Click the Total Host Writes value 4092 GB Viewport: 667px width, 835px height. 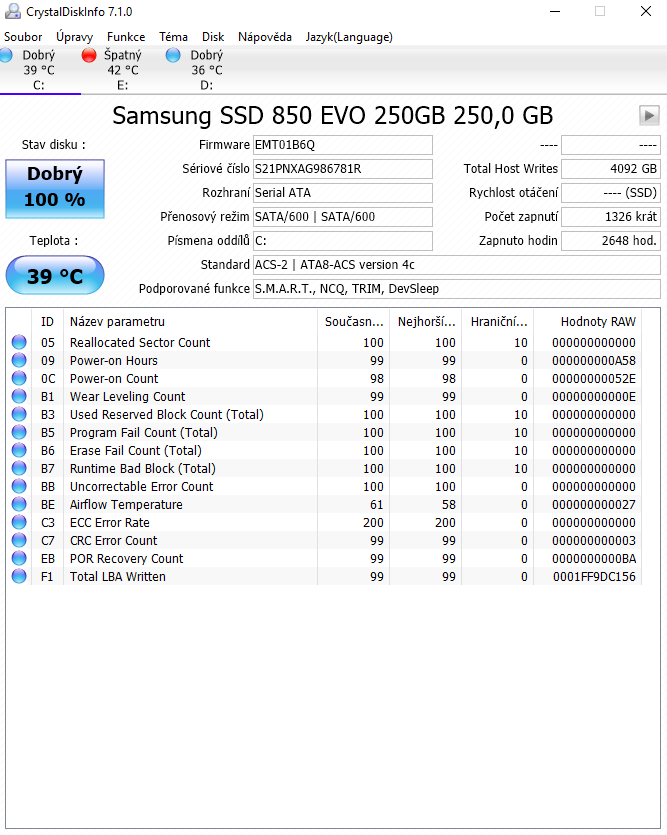[x=611, y=169]
